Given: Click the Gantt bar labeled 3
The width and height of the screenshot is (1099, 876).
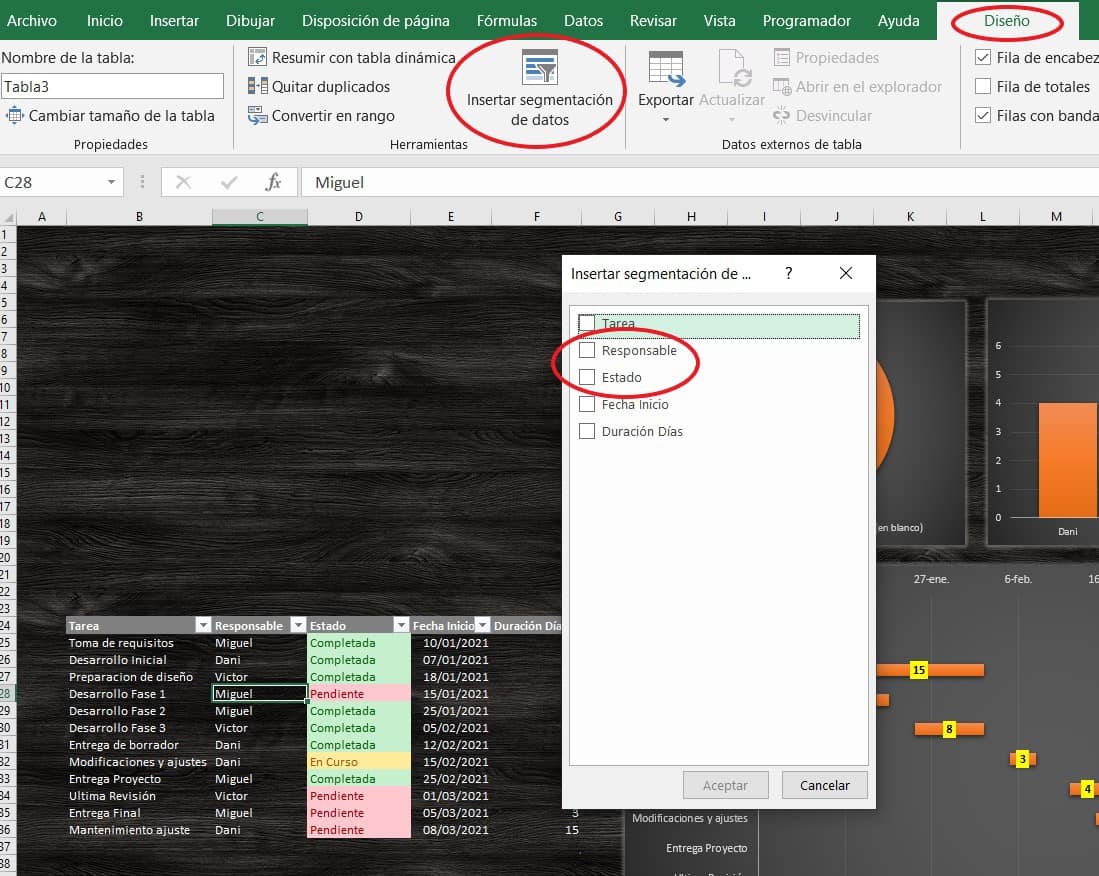Looking at the screenshot, I should (x=1023, y=758).
